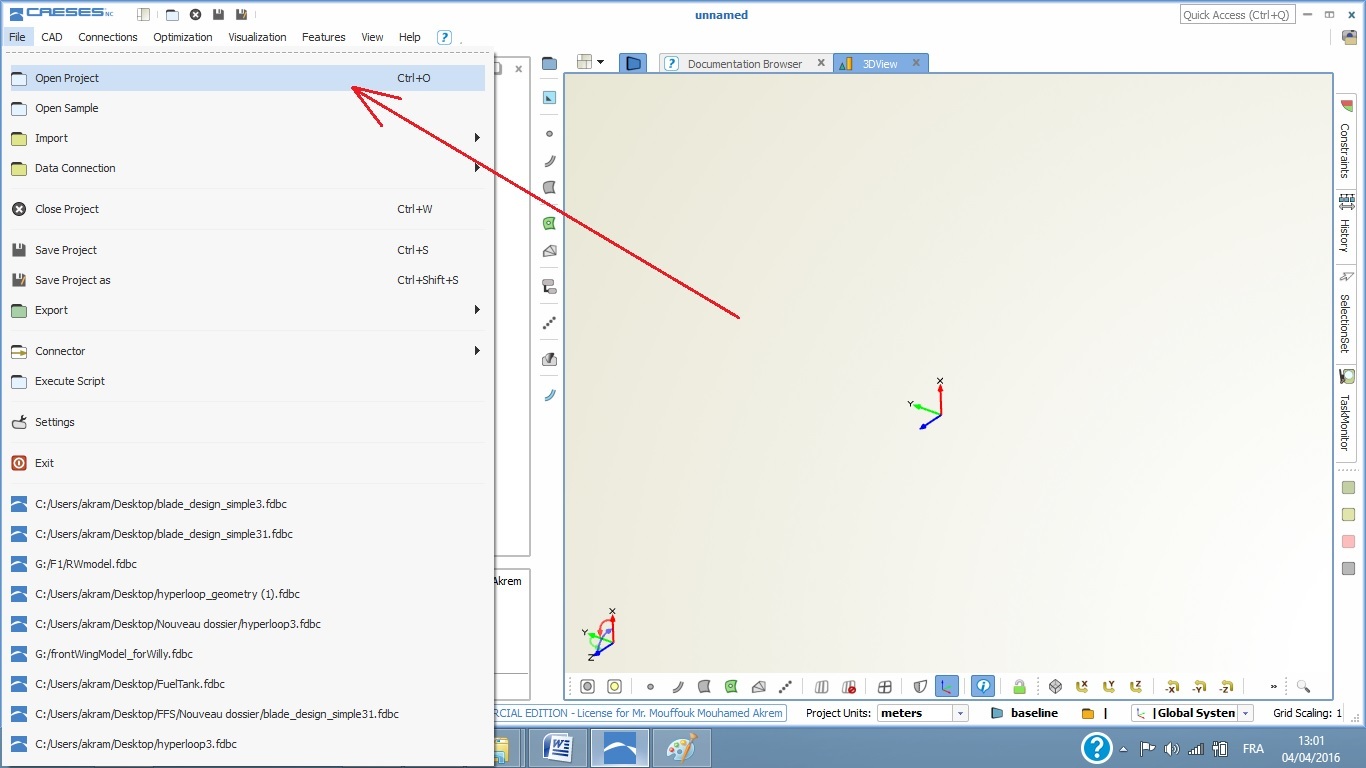
Task: Switch to the Documentation Browser tab
Action: [744, 63]
